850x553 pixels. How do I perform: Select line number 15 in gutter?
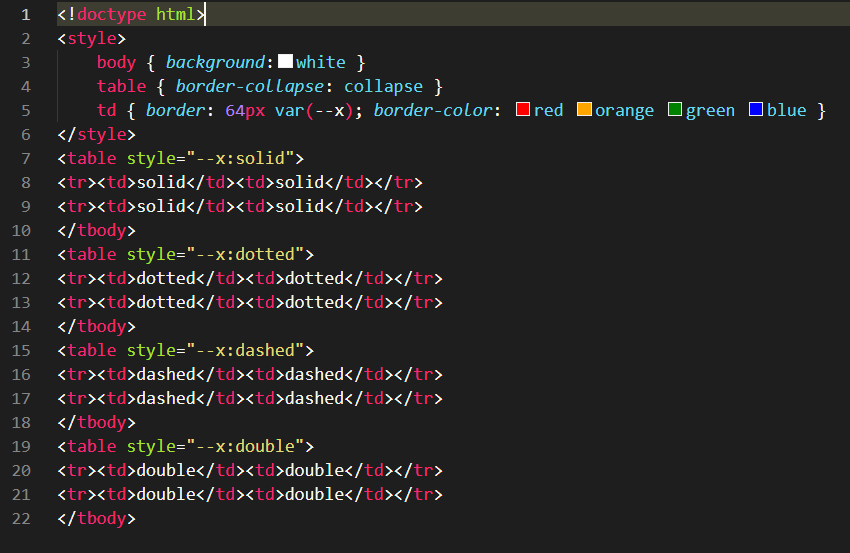point(21,350)
